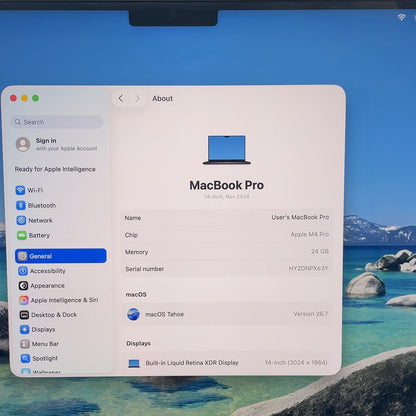Click the Chip row label

131,235
